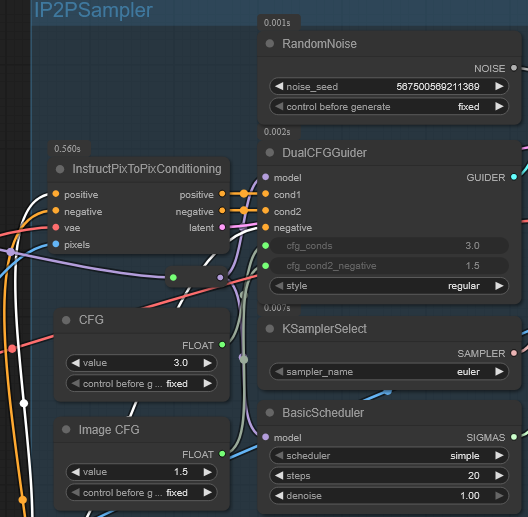The width and height of the screenshot is (528, 517).
Task: Select the IP2PSampler group title
Action: 93,10
